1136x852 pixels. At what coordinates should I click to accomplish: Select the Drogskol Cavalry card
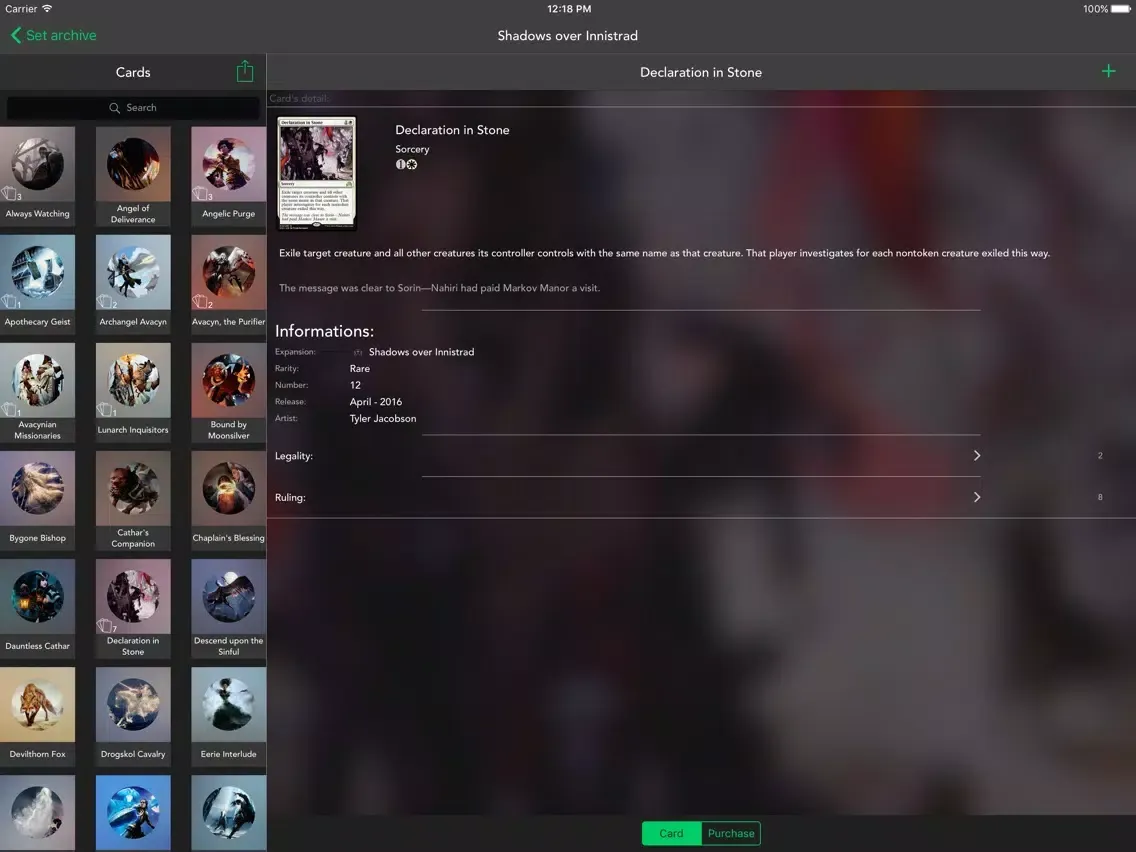133,716
